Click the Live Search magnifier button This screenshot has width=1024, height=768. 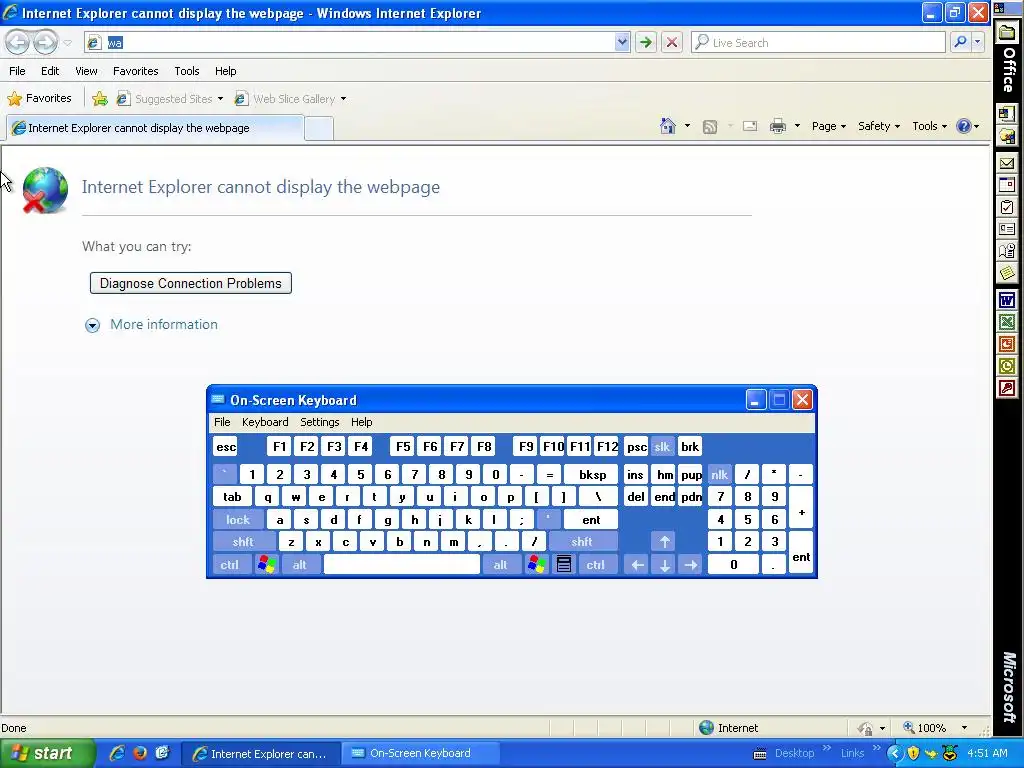tap(960, 42)
